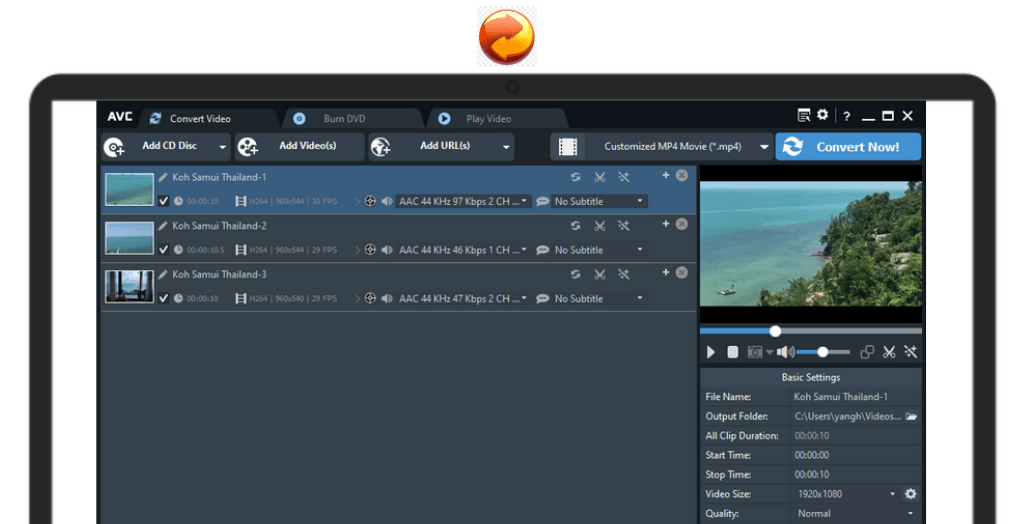Open the snapshot options arrow beside camera icon
This screenshot has width=1024, height=524.
point(769,352)
